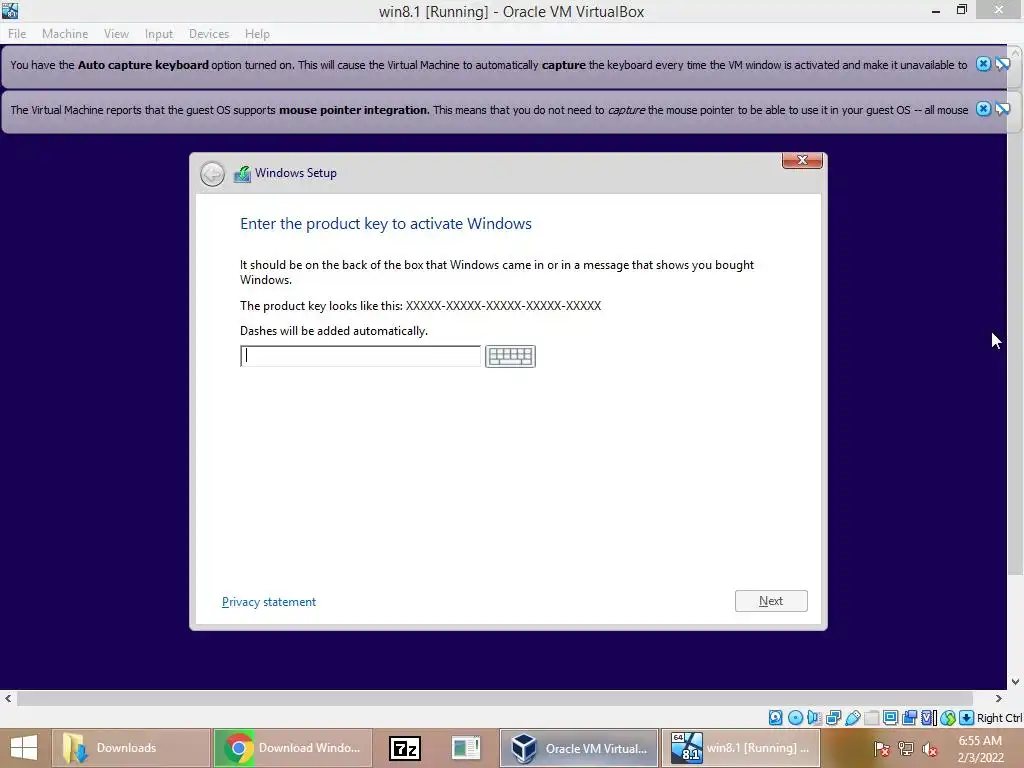Click the USB devices status icon
Viewport: 1024px width, 768px height.
[x=852, y=718]
